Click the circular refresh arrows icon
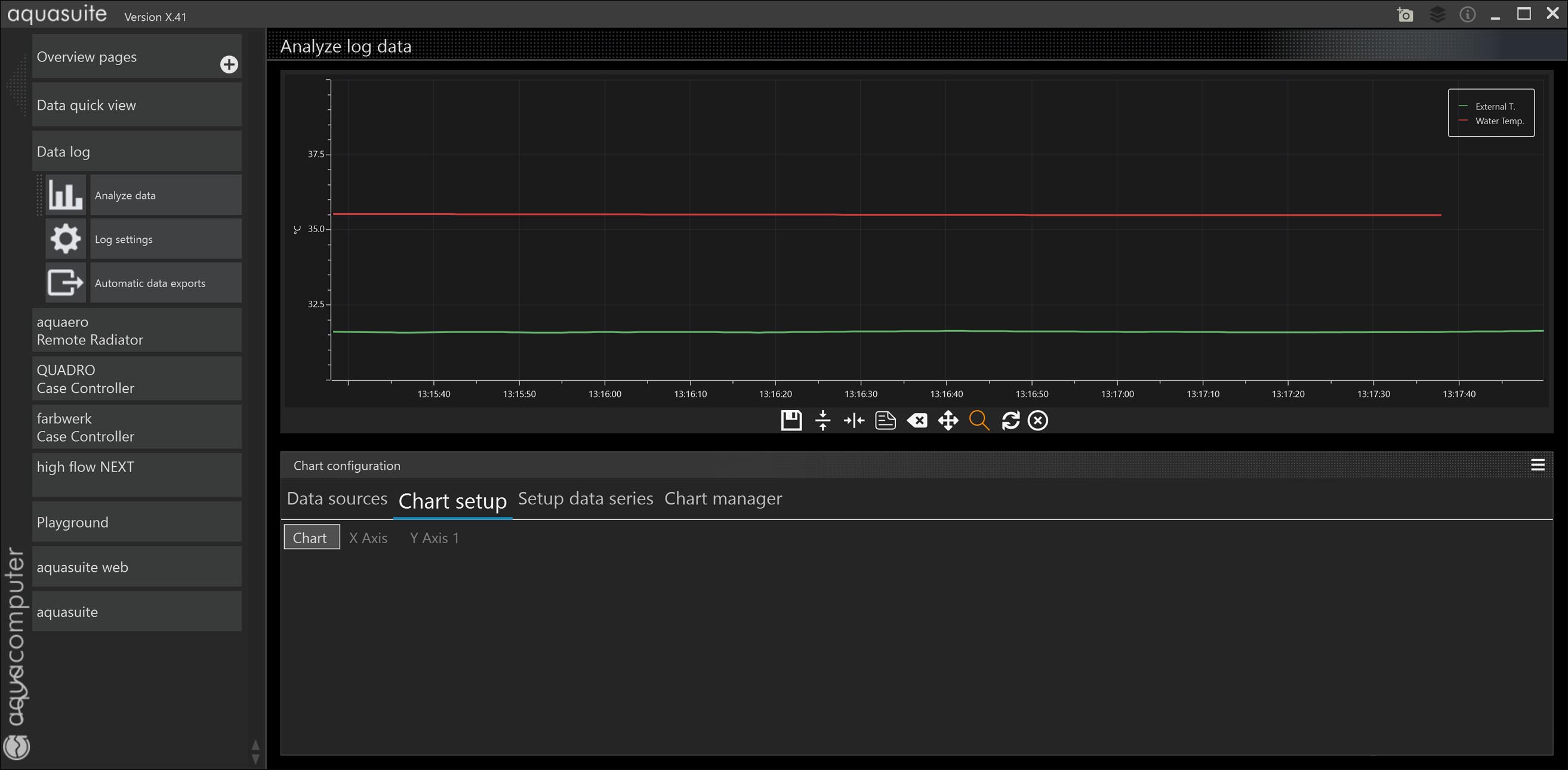 [x=1011, y=420]
